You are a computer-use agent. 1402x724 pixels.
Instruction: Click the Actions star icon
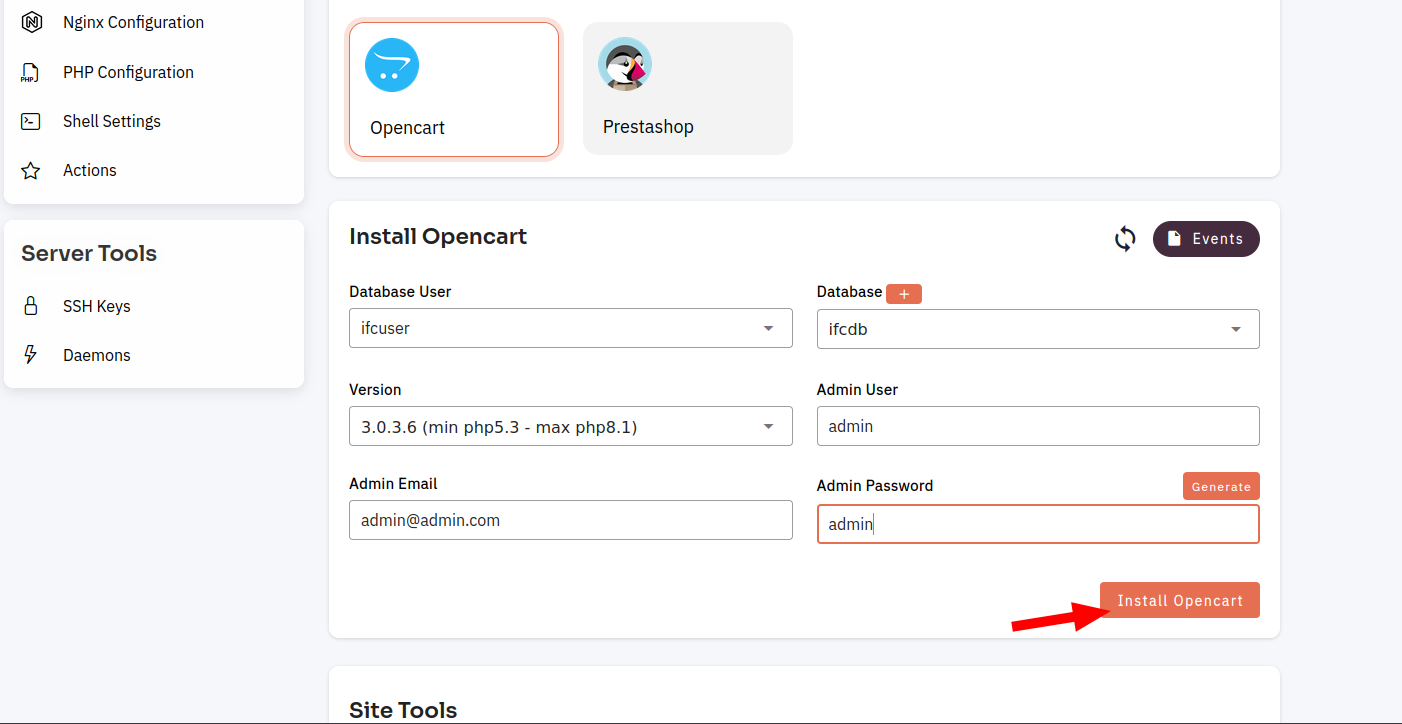31,170
